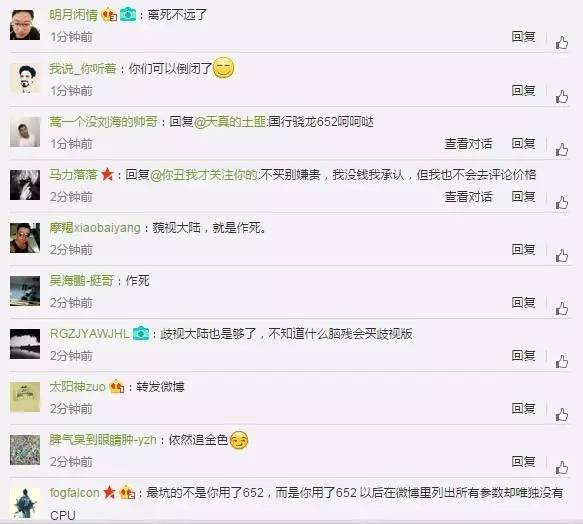Open avatar of 脾气臭到眼睛肿-yzh
This screenshot has height=524, width=583.
tap(25, 450)
